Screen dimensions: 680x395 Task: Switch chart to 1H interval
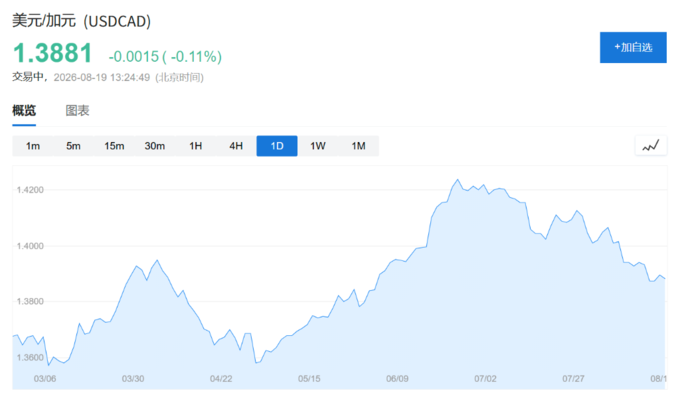pos(196,146)
